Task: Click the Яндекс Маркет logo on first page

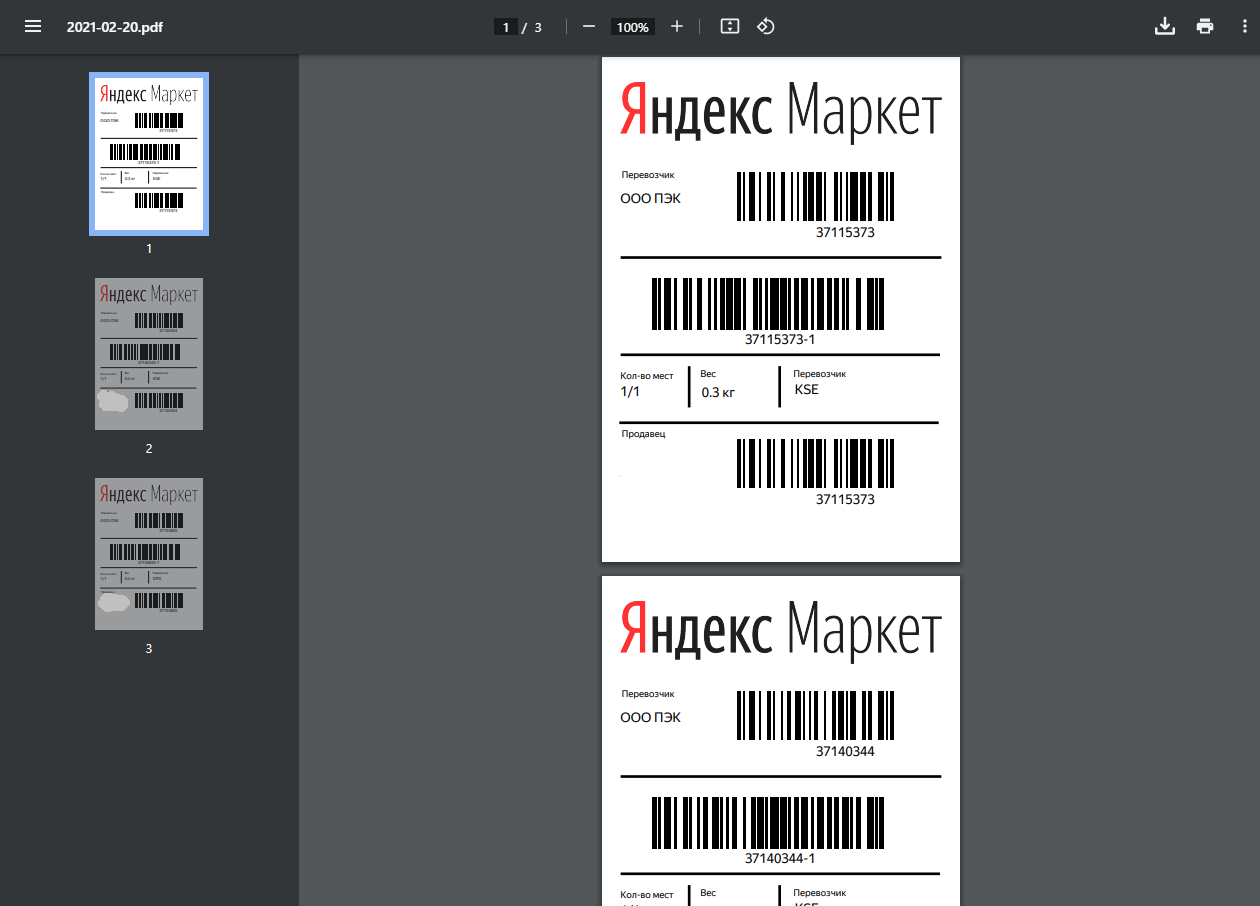Action: tap(780, 108)
